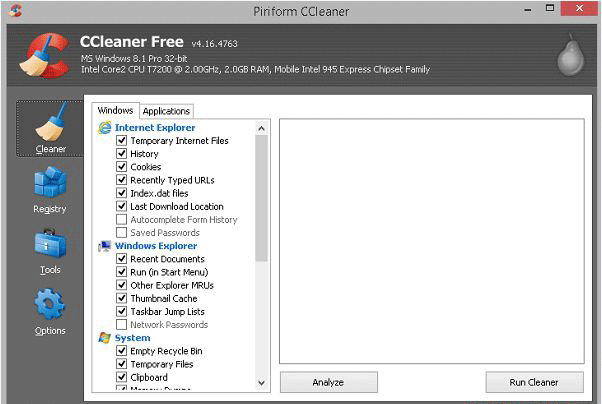Switch to the Applications tab

166,111
